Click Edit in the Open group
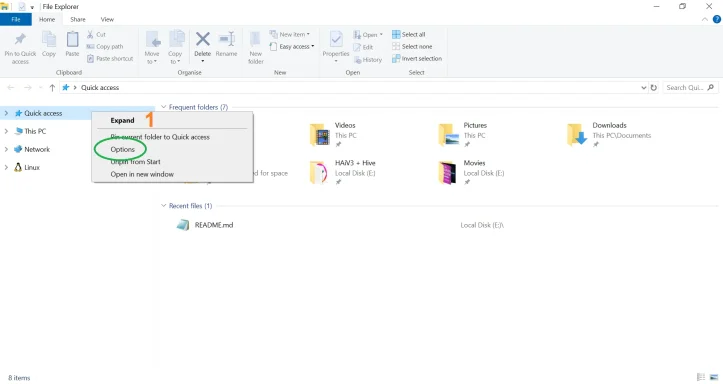The height and width of the screenshot is (384, 723). click(x=363, y=47)
